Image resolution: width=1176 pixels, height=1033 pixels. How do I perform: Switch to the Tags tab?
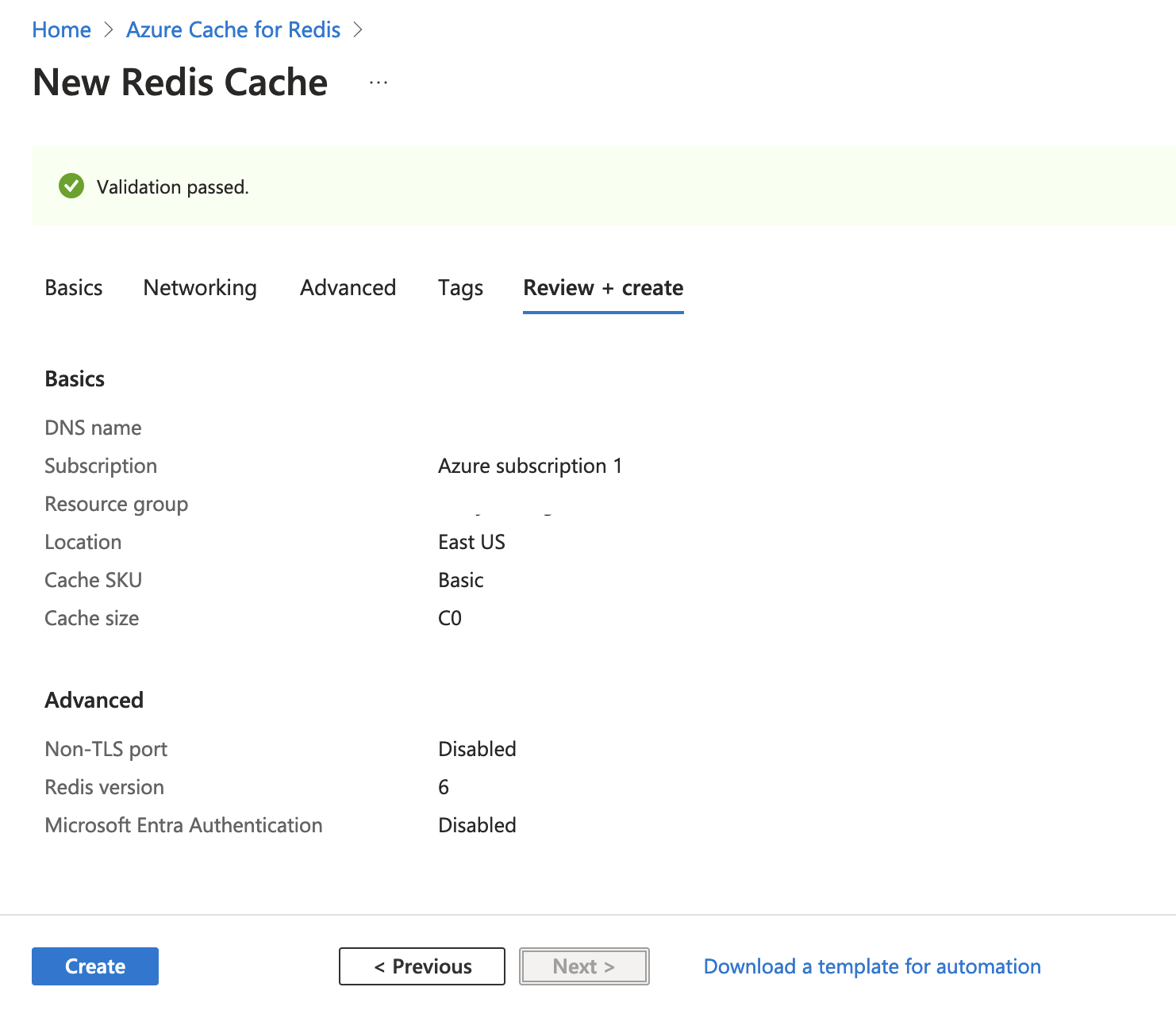[x=460, y=288]
